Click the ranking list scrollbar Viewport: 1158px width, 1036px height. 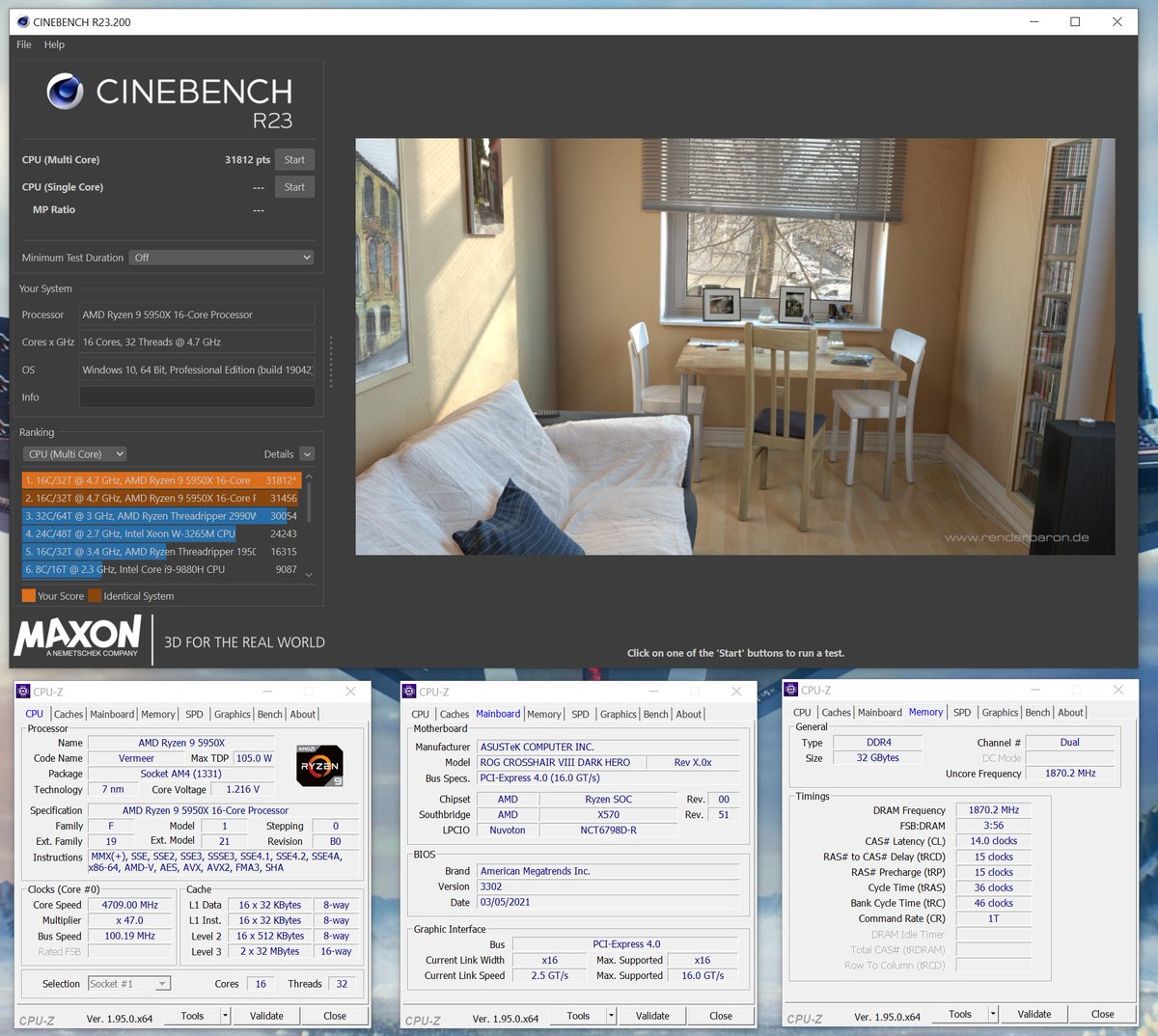[309, 502]
